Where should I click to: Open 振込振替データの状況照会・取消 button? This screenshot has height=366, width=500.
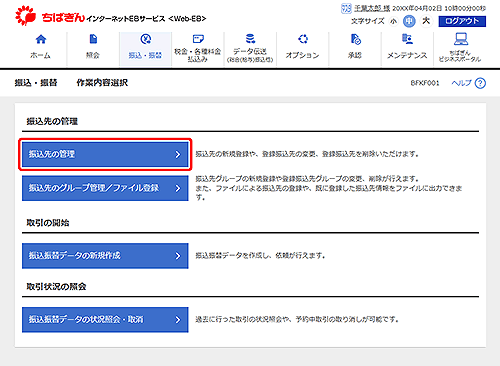tap(105, 320)
